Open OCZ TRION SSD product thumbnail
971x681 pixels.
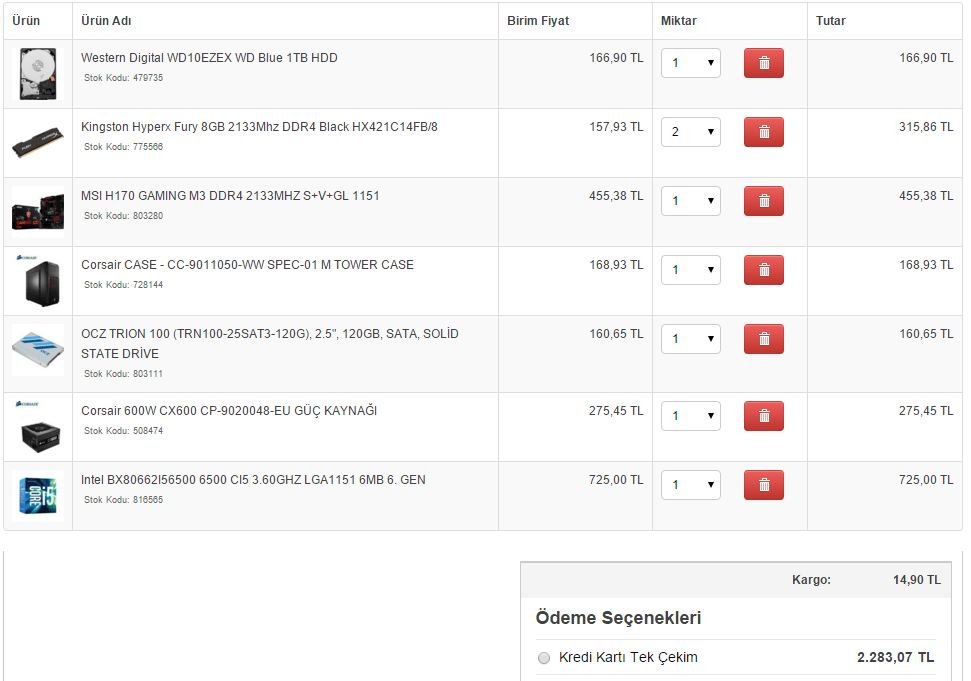[38, 350]
